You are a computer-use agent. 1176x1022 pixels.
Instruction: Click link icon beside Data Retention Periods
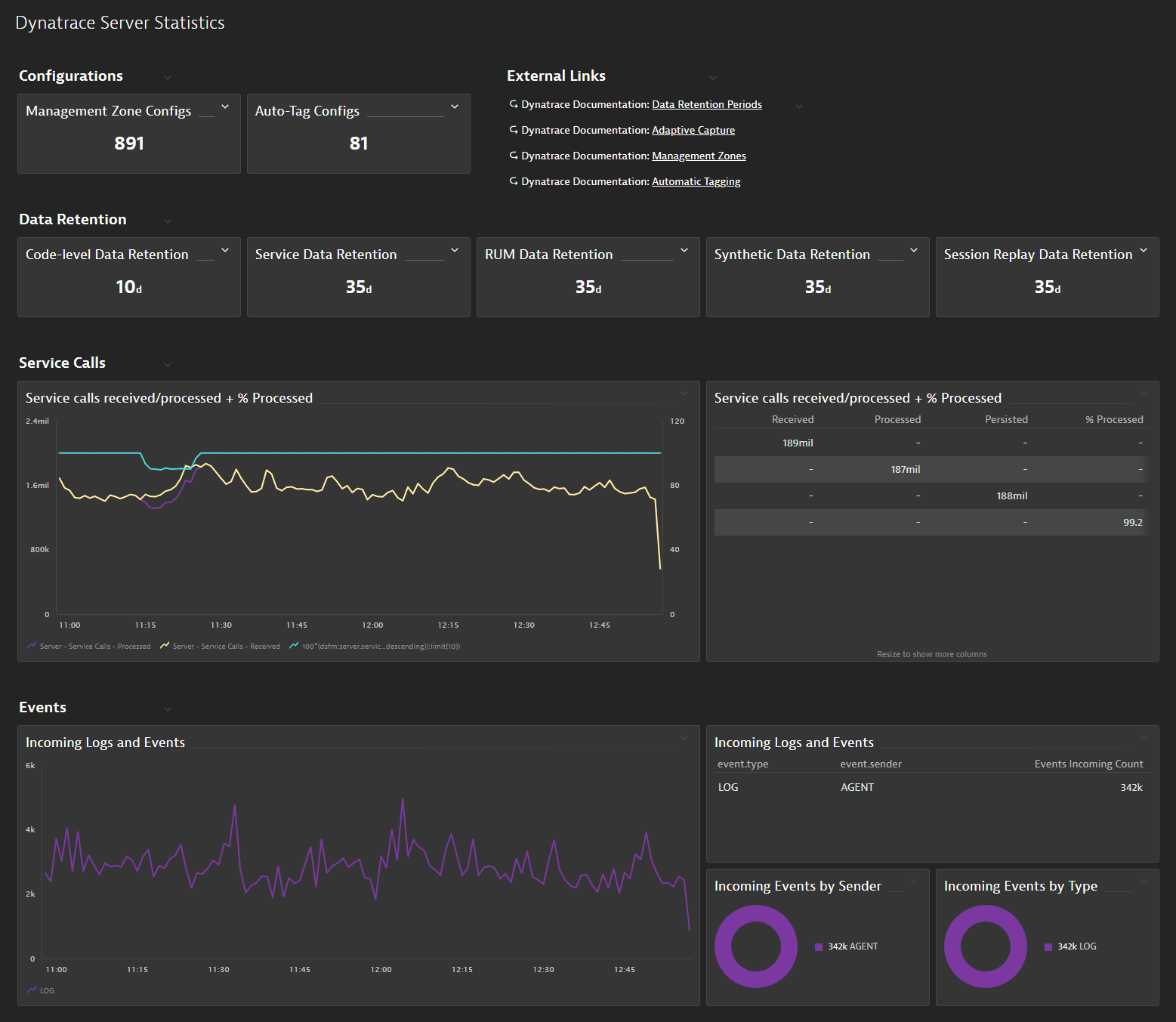(514, 104)
